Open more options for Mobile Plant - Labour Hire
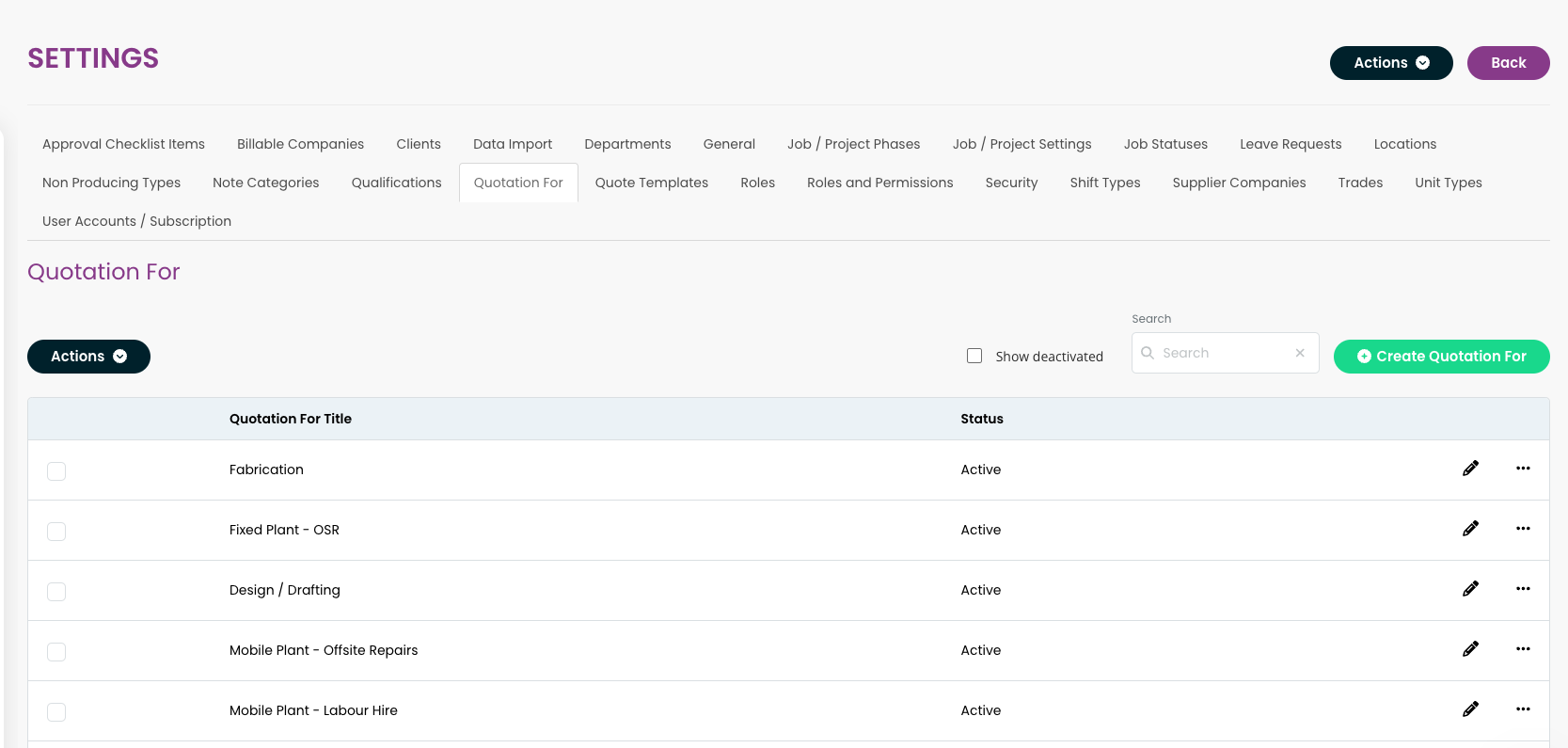1568x748 pixels. 1523,709
